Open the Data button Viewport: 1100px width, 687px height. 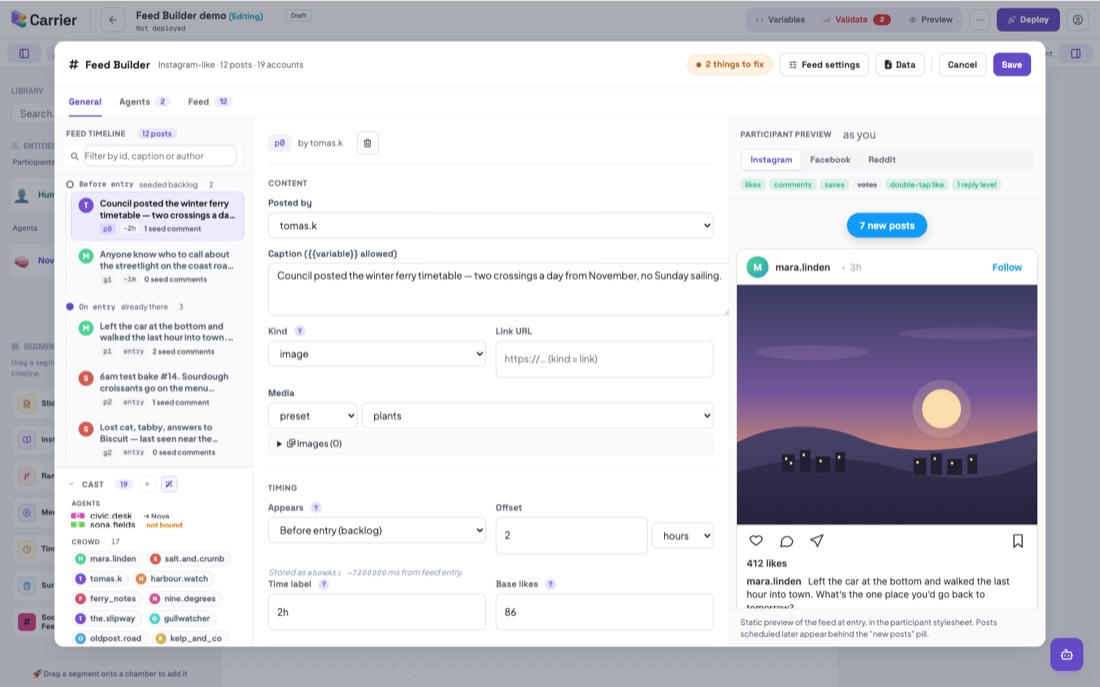point(899,65)
